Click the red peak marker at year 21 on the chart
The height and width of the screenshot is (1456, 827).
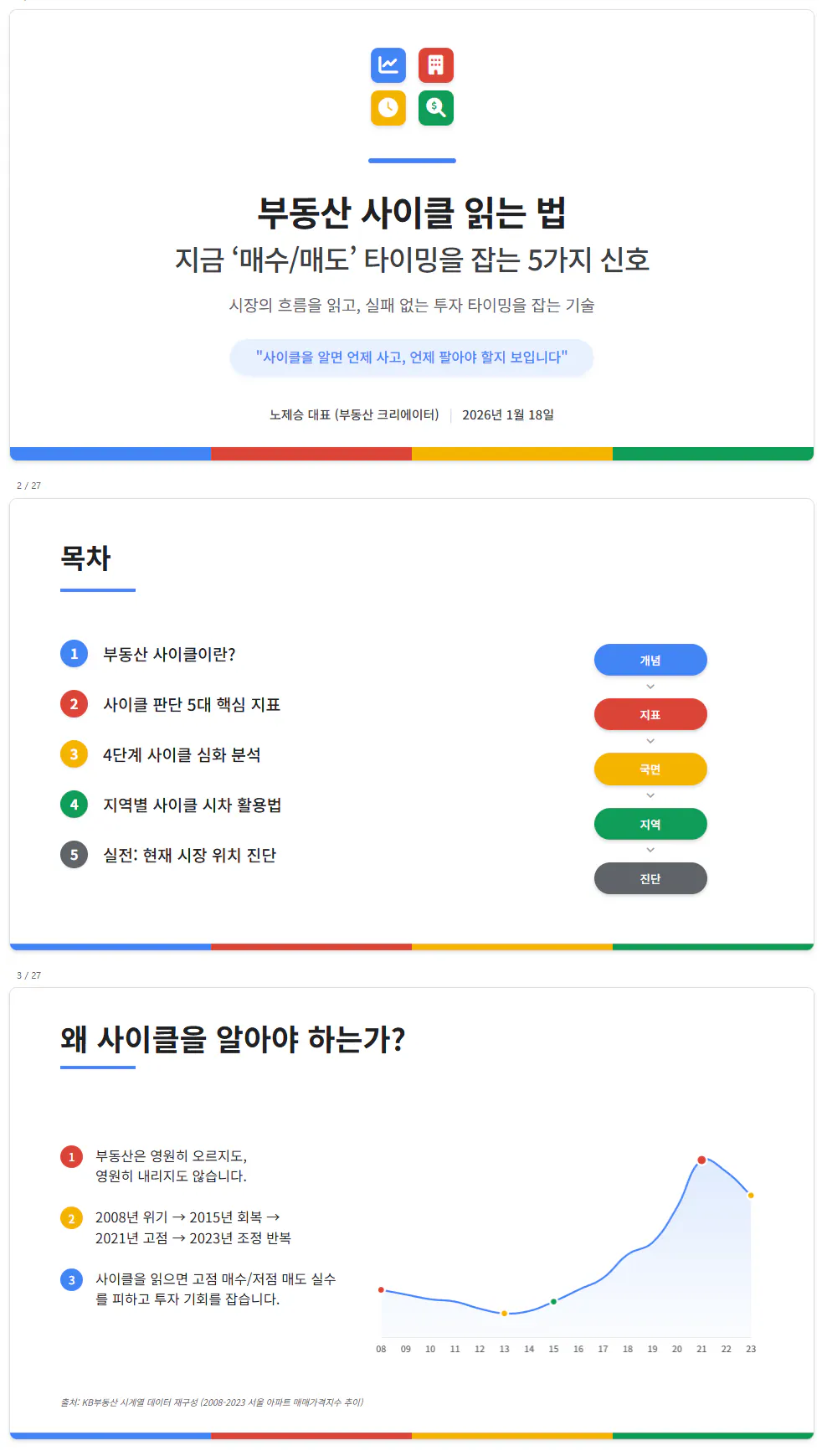click(701, 1160)
